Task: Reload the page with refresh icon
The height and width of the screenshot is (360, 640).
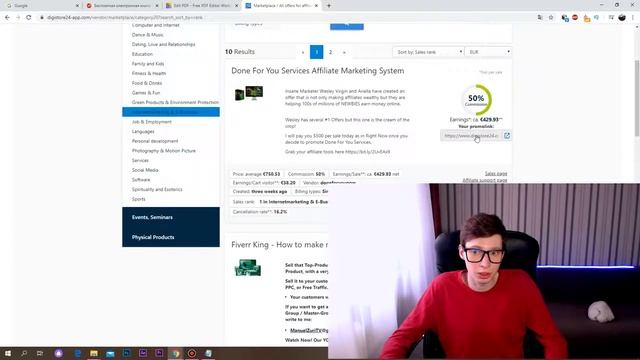Action: (29, 18)
